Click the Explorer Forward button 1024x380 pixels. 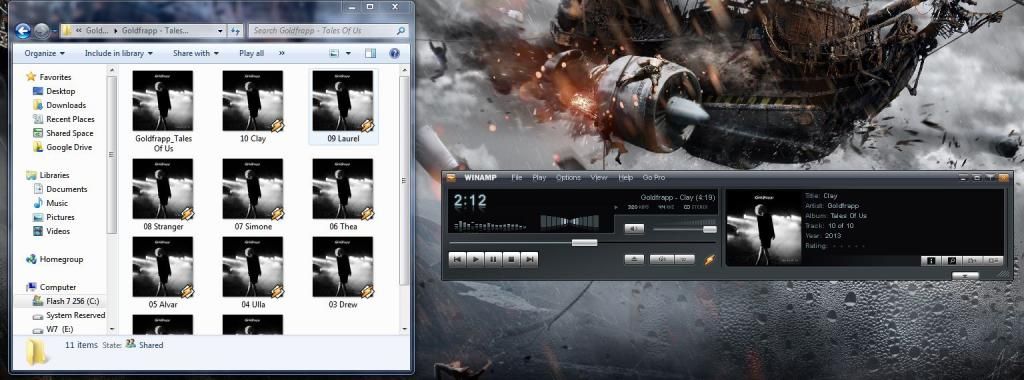coord(42,30)
